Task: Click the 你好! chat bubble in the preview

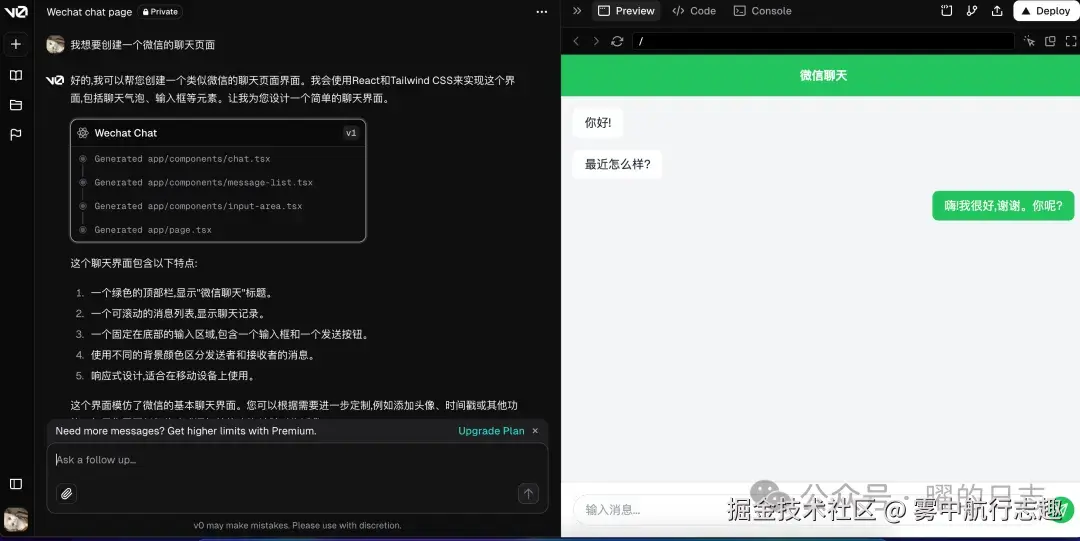Action: (598, 123)
